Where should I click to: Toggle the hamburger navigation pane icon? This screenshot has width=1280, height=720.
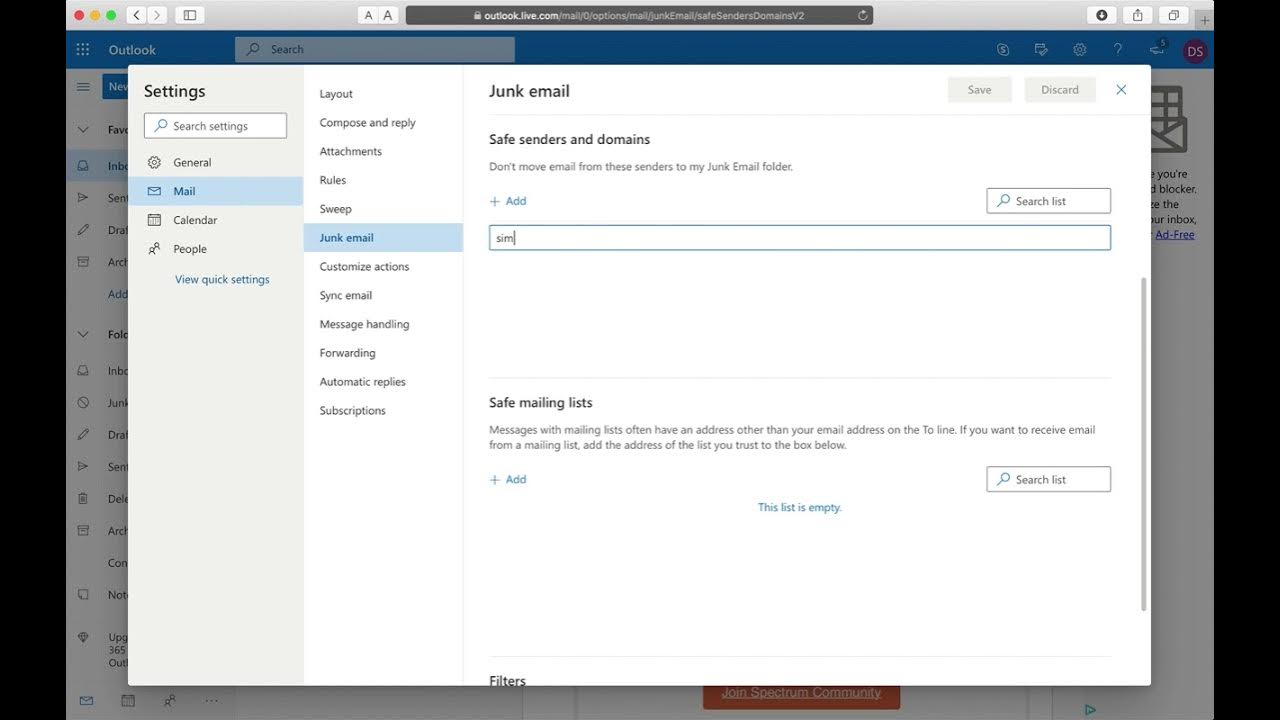[84, 87]
